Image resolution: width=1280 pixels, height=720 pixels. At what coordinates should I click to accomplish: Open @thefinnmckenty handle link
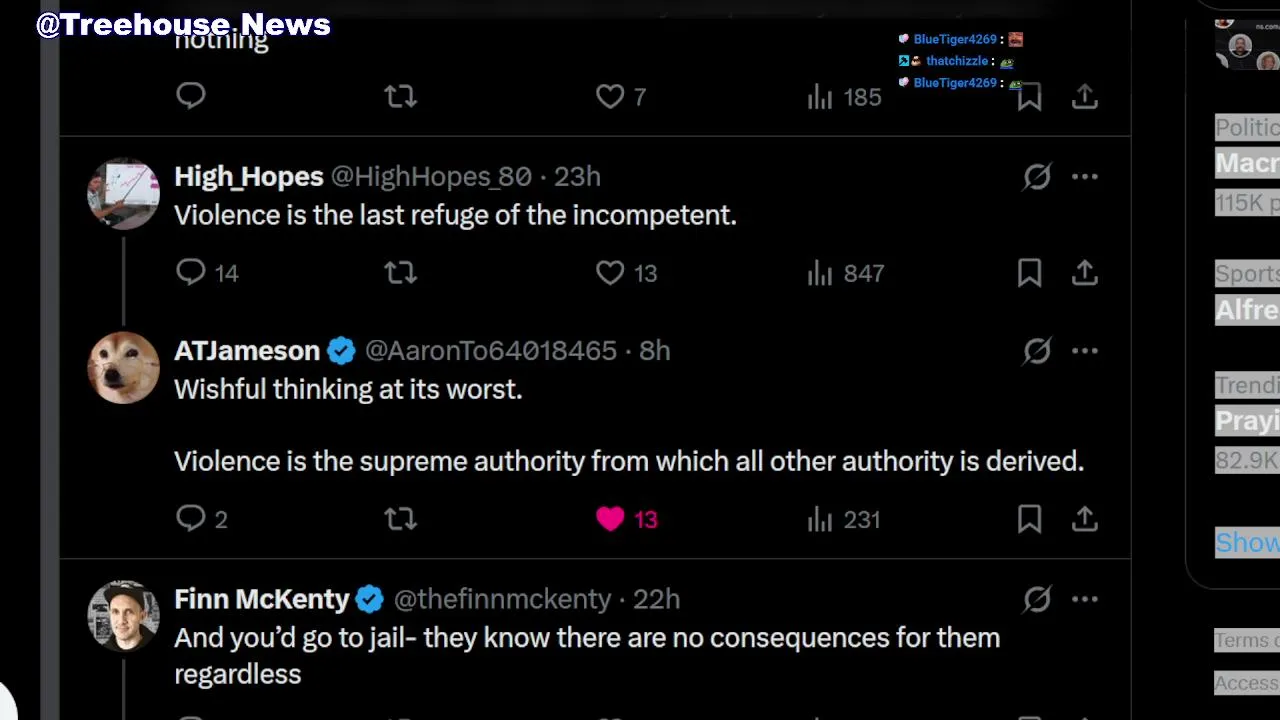point(502,599)
